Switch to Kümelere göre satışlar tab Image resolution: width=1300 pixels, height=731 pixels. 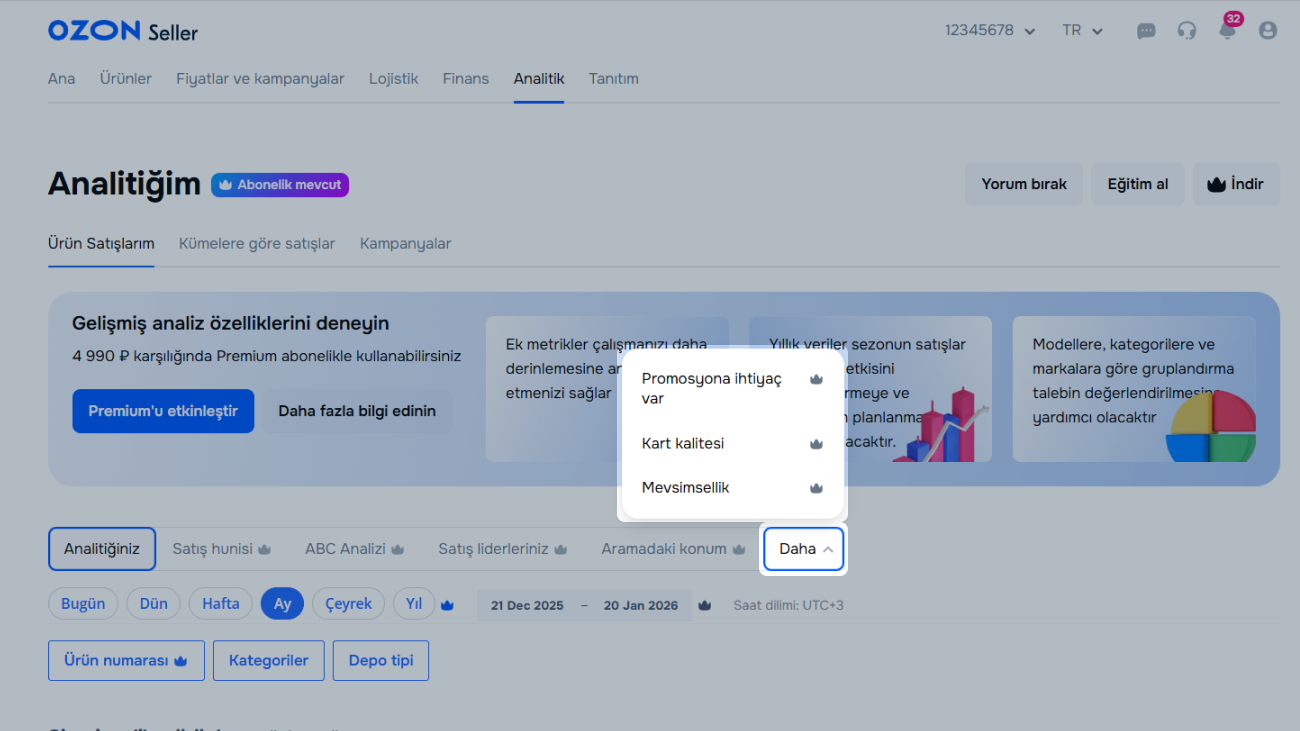(257, 244)
